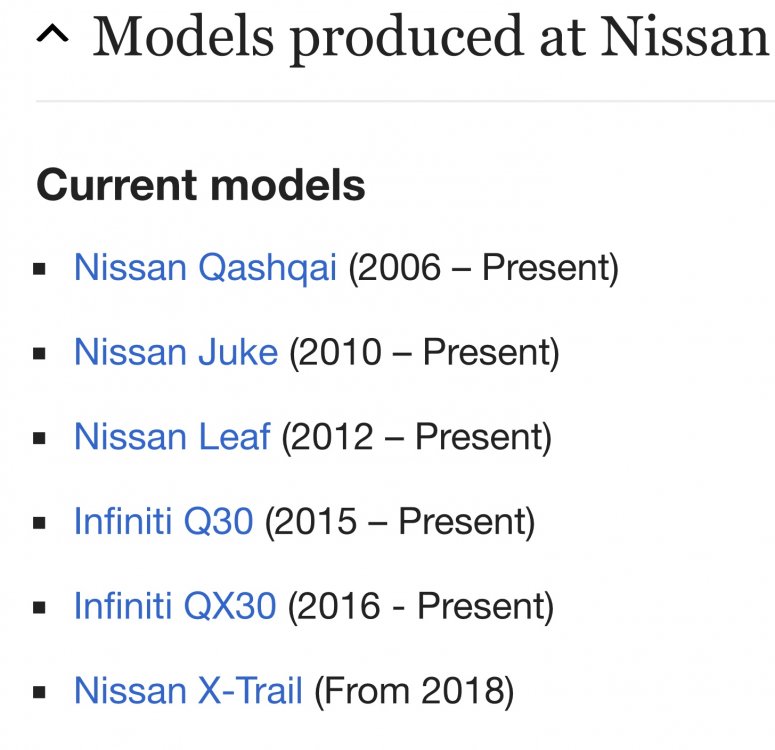Click the bullet beside Nissan X-Trail
775x750 pixels.
[x=39, y=692]
